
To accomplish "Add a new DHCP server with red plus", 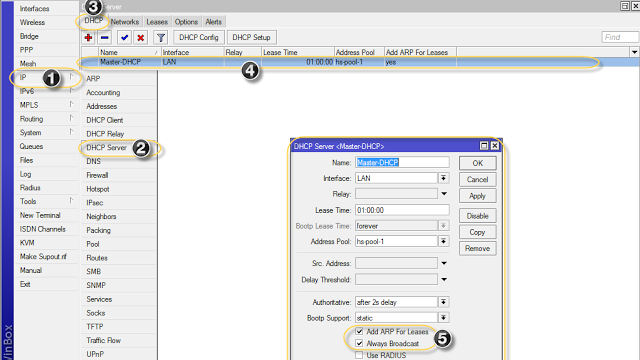I will 88,38.
